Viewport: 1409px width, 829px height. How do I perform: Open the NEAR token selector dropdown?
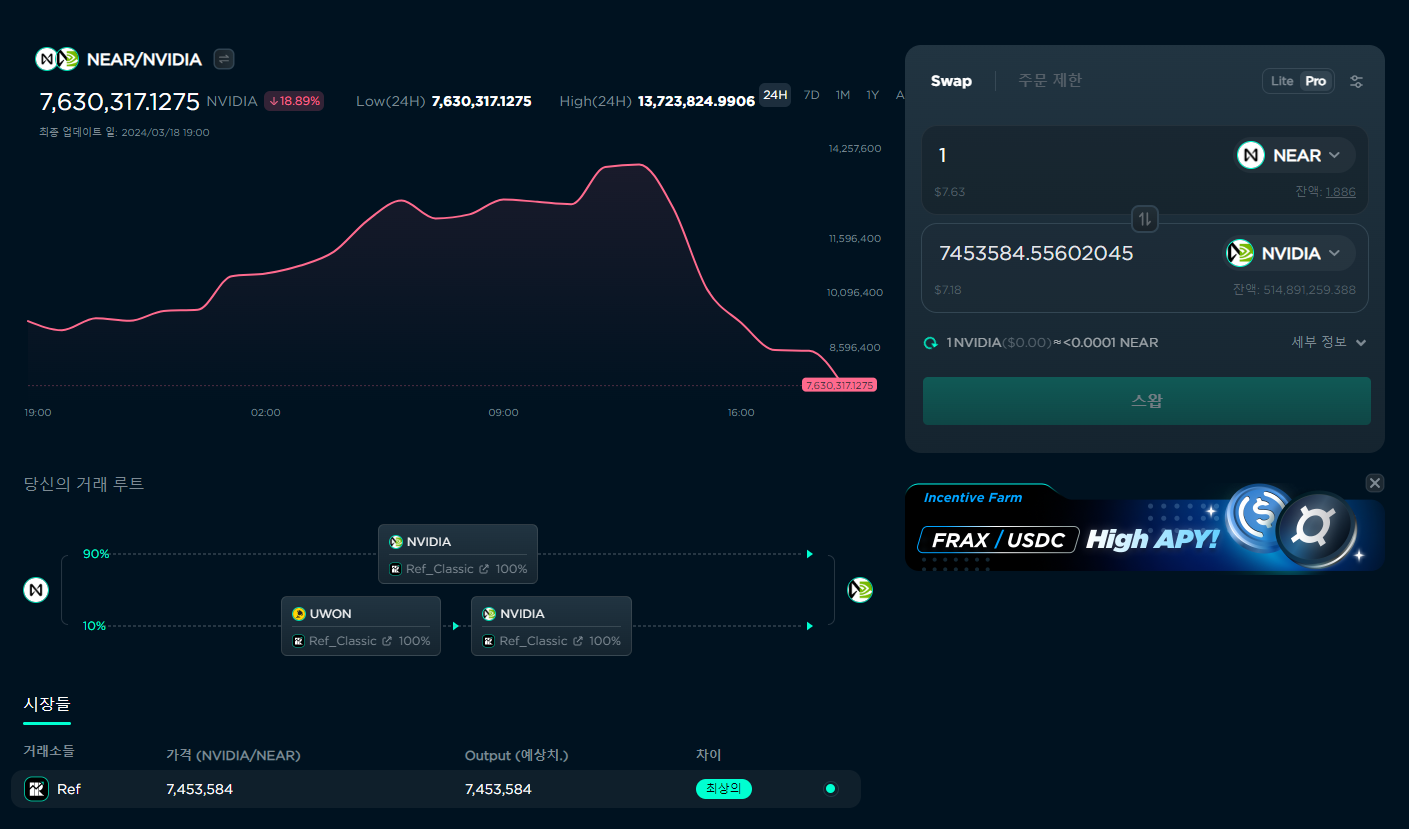(1294, 154)
